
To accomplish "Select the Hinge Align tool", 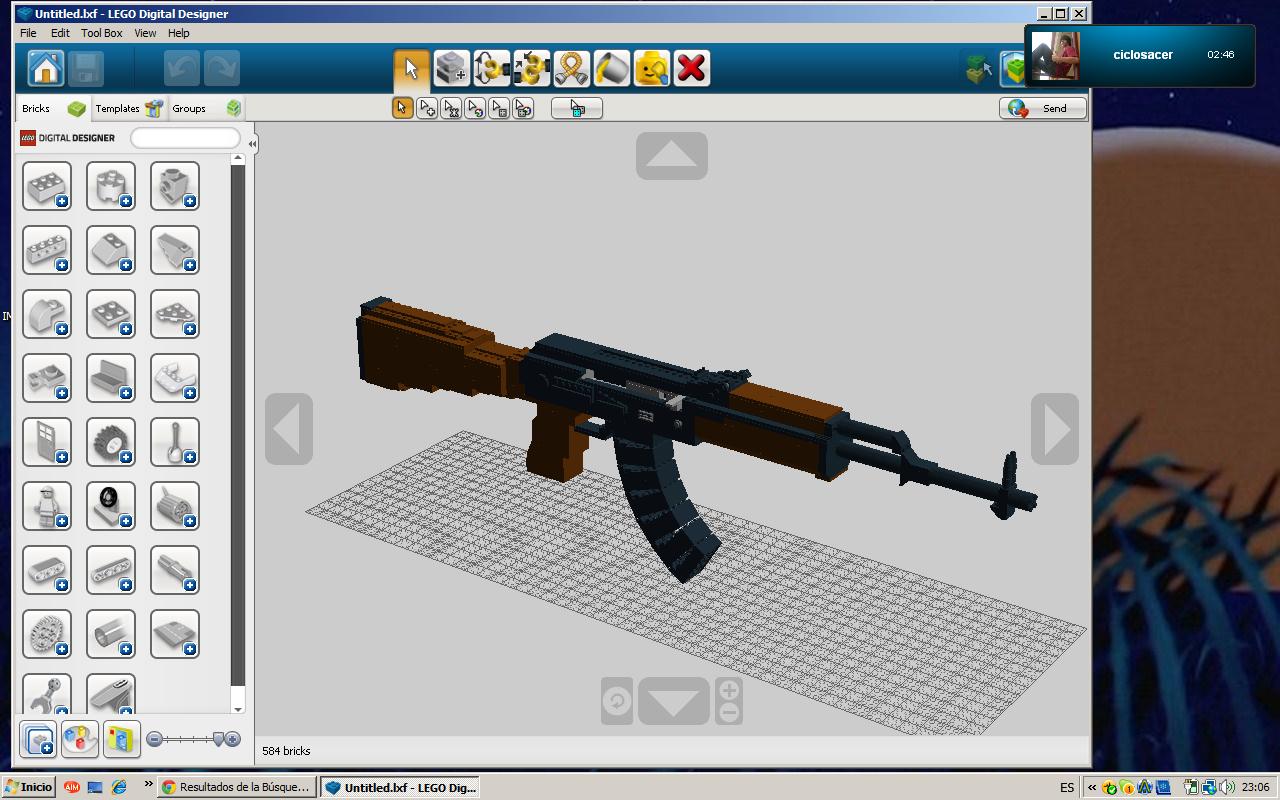I will [532, 68].
